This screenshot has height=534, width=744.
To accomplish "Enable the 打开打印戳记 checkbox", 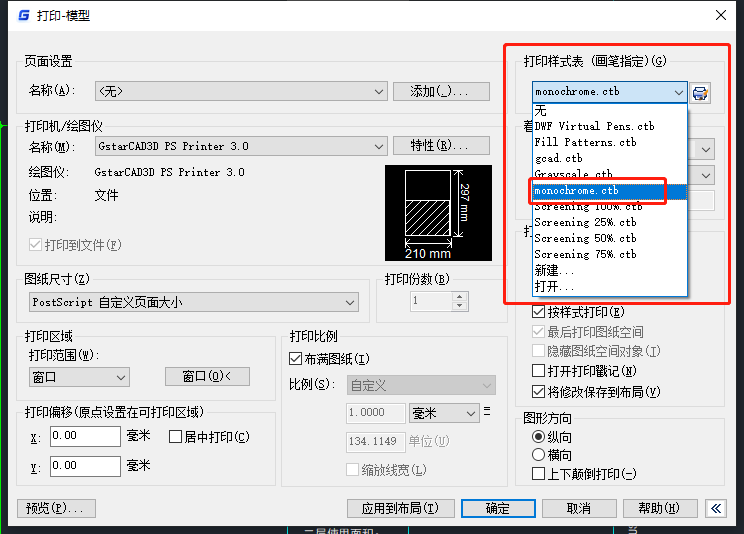I will 538,370.
